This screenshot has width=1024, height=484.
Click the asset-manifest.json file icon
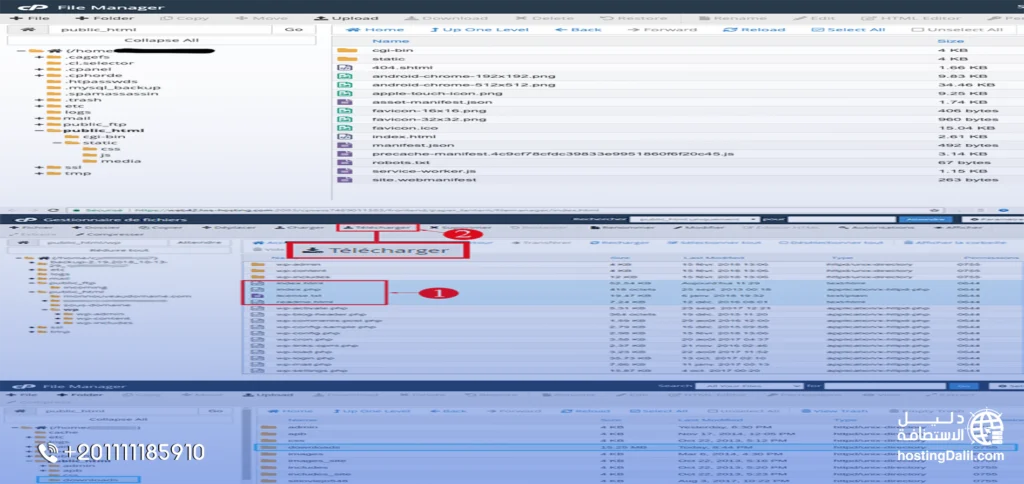pos(345,102)
